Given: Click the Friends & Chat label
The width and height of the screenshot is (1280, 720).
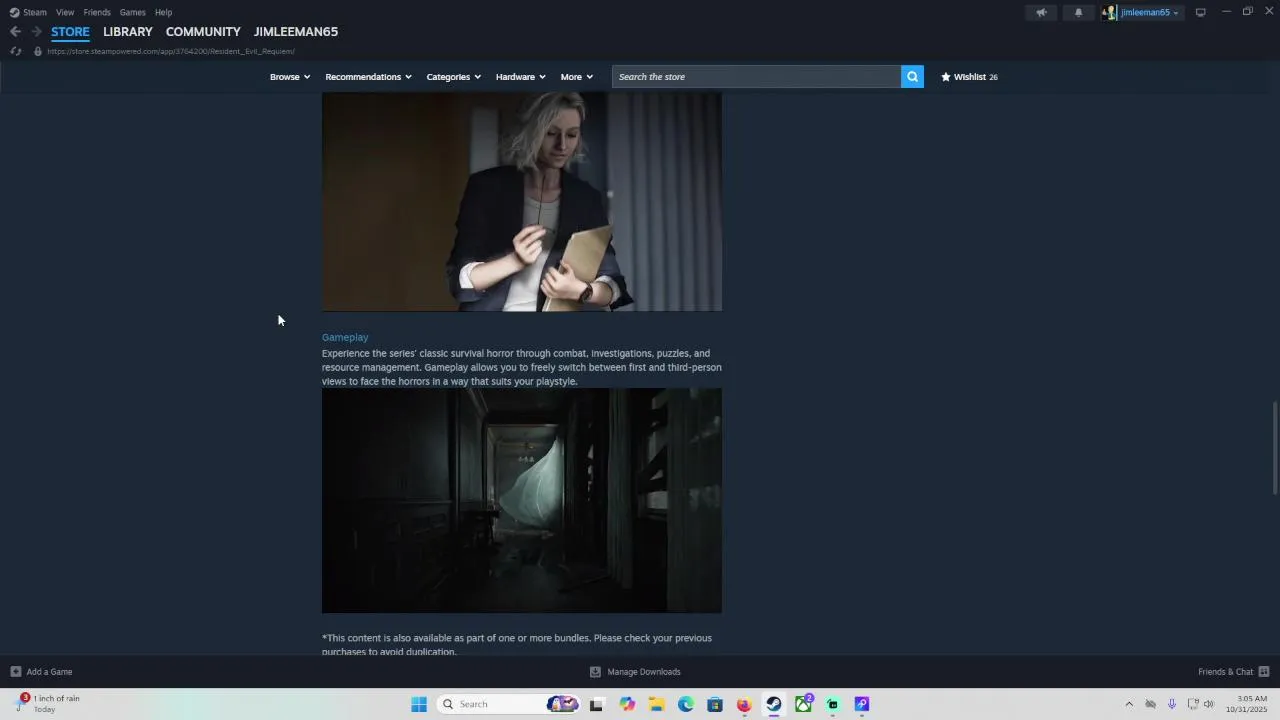Looking at the screenshot, I should (1225, 672).
